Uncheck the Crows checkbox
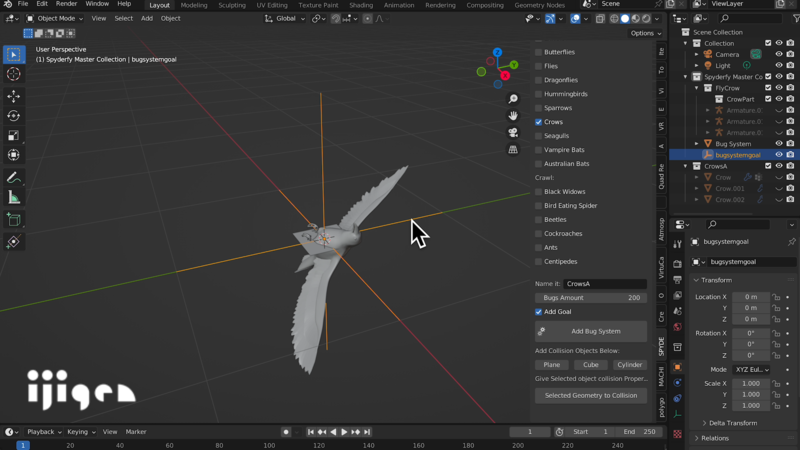This screenshot has width=800, height=450. point(538,122)
